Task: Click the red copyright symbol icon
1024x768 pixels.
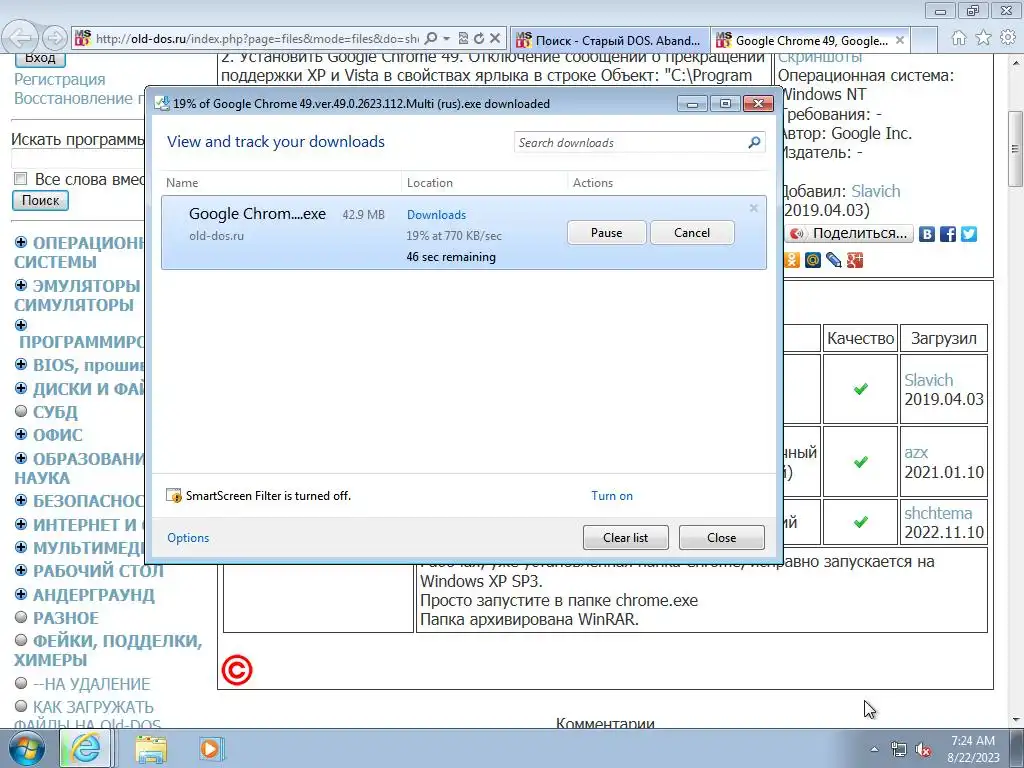Action: click(x=236, y=671)
